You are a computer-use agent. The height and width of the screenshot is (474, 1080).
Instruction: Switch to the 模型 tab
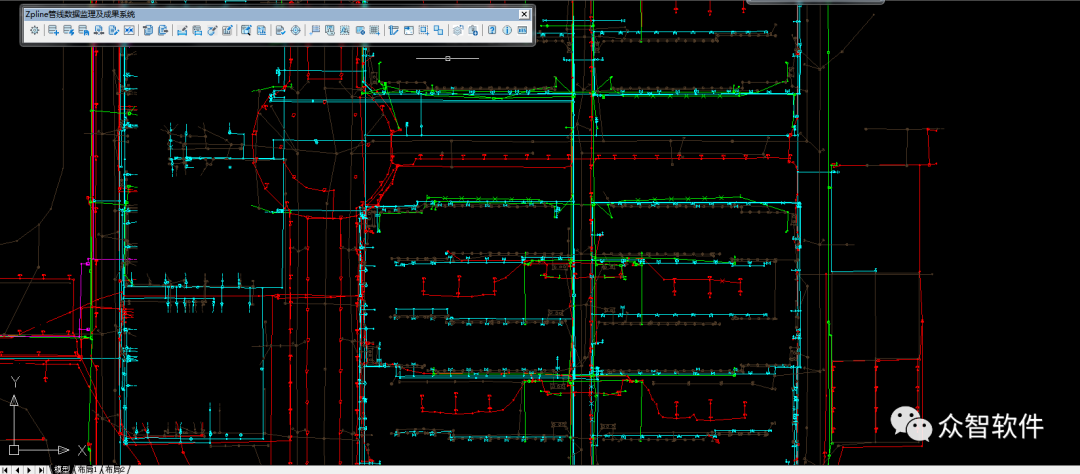(62, 469)
